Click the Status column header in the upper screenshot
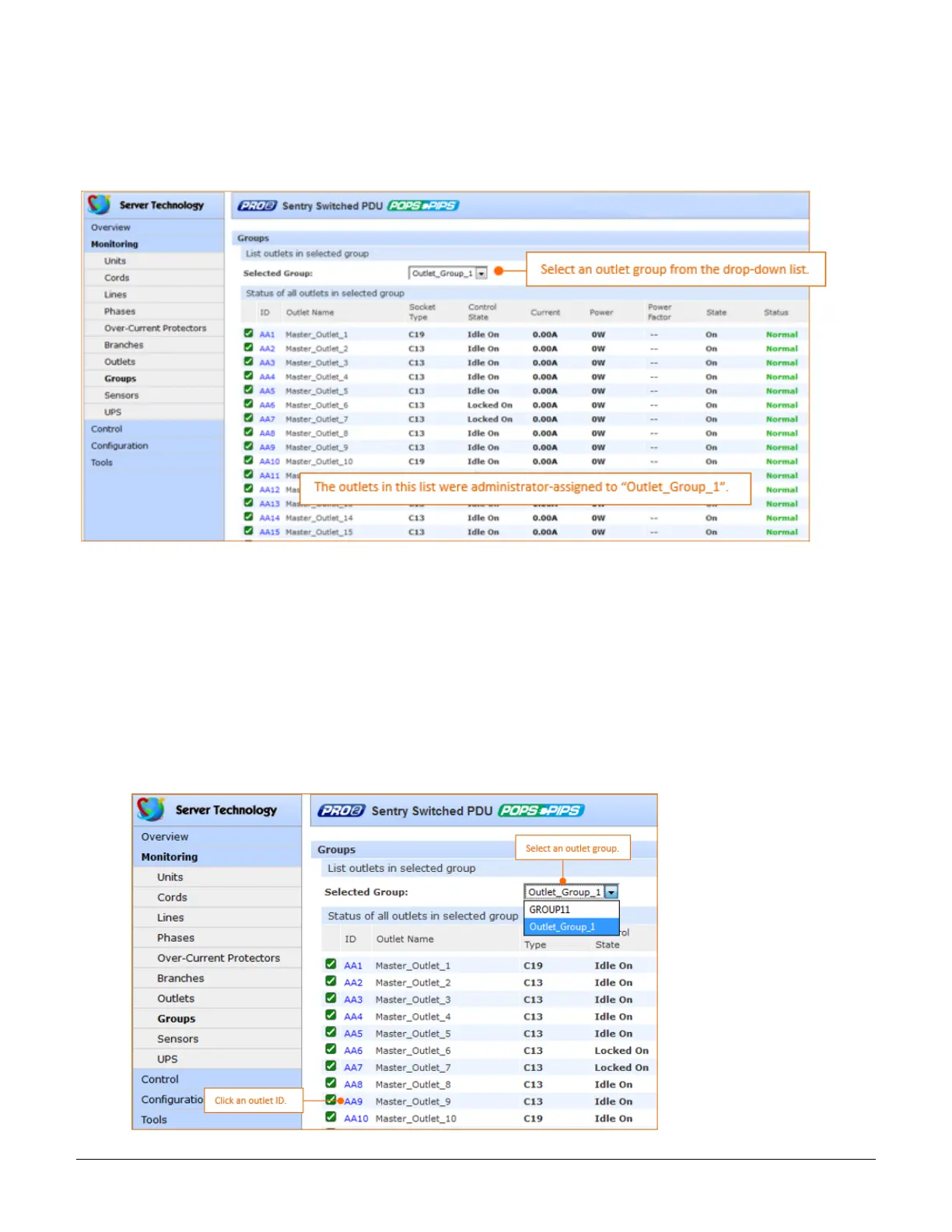The image size is (952, 1232). coord(775,313)
